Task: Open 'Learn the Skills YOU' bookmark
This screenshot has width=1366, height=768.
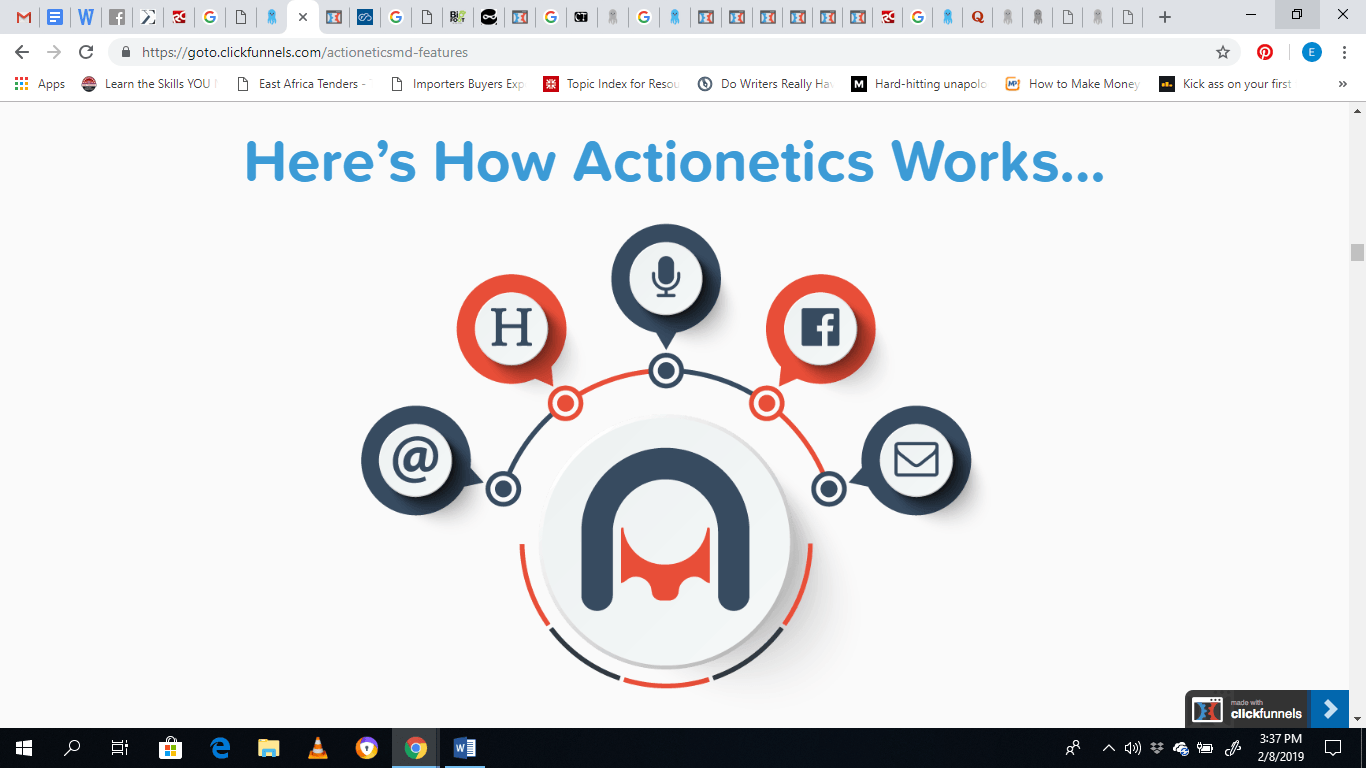Action: [148, 84]
